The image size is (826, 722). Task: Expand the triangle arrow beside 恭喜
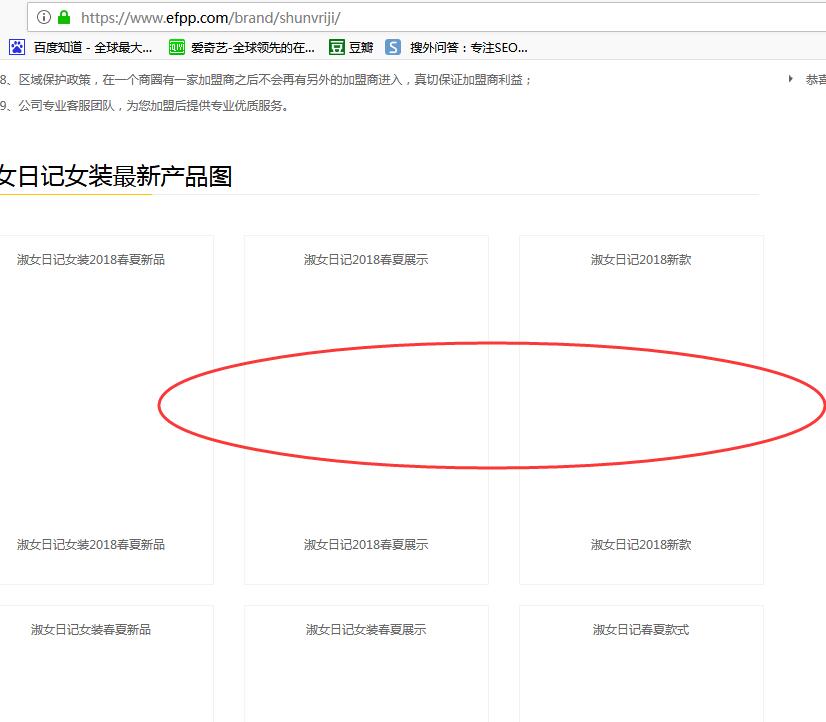pyautogui.click(x=791, y=79)
